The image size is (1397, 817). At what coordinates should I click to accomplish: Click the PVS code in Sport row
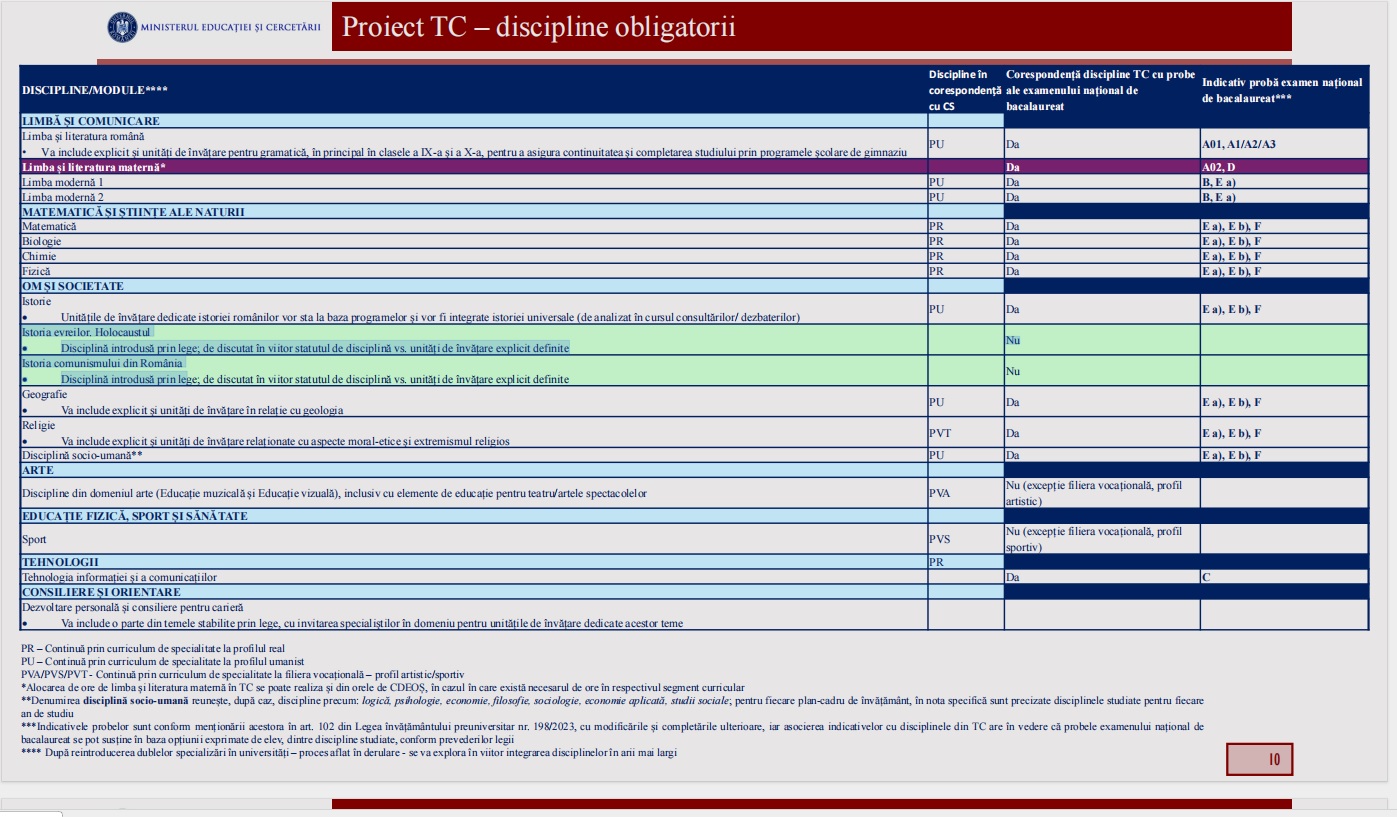940,540
